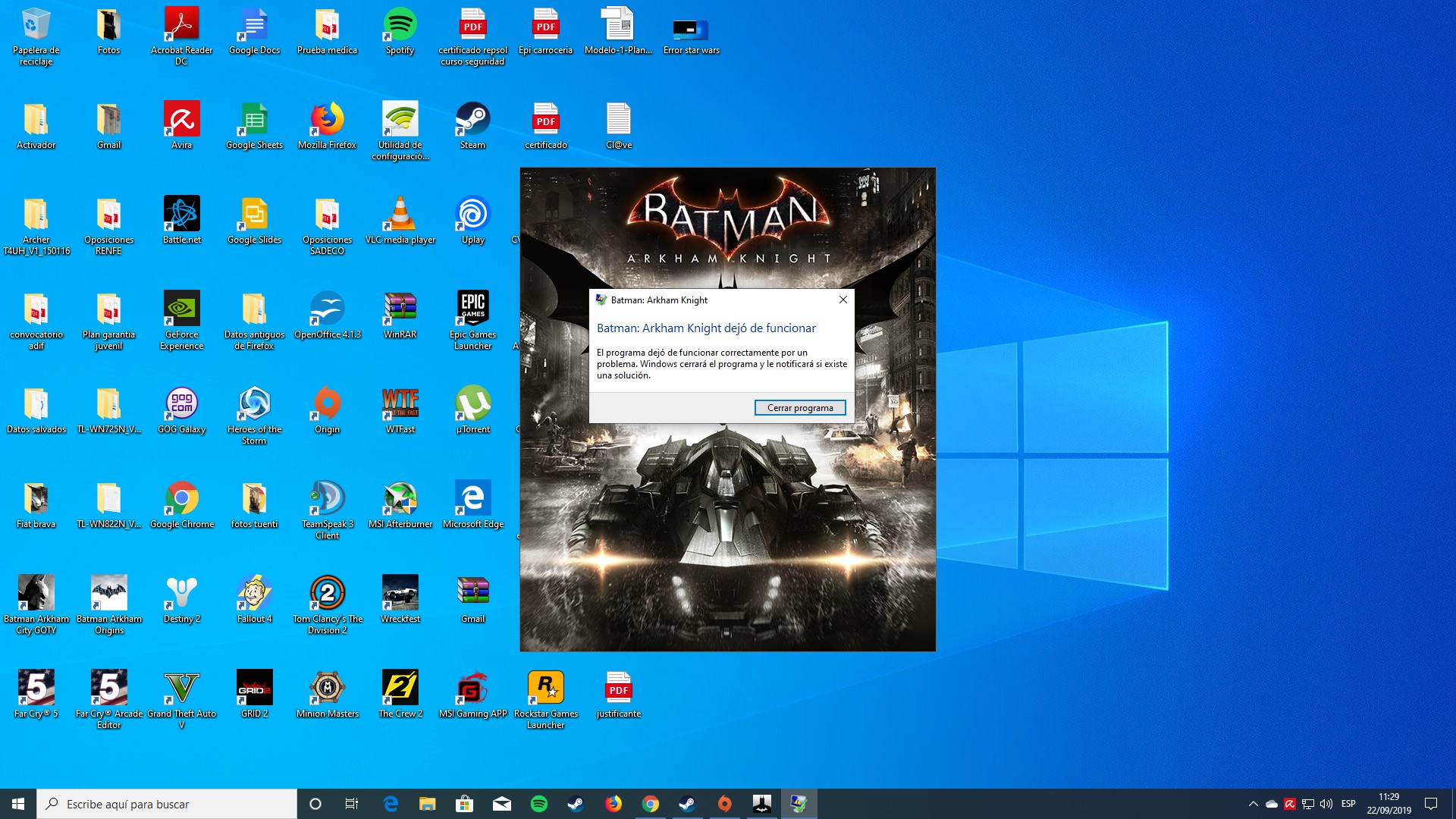Open File Explorer from the taskbar

tap(428, 804)
